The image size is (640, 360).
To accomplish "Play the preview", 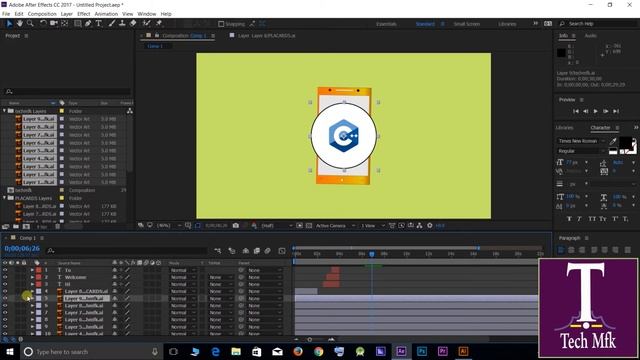I will [x=596, y=111].
